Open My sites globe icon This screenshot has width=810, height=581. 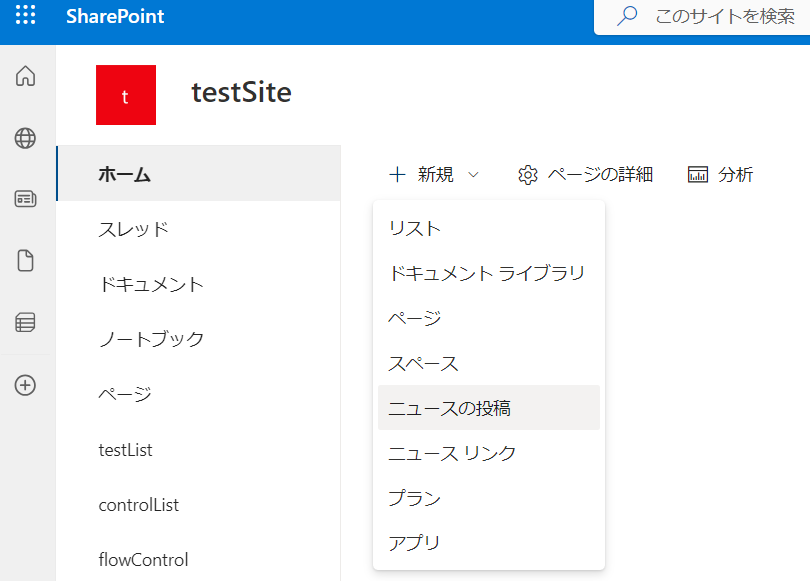[x=26, y=138]
